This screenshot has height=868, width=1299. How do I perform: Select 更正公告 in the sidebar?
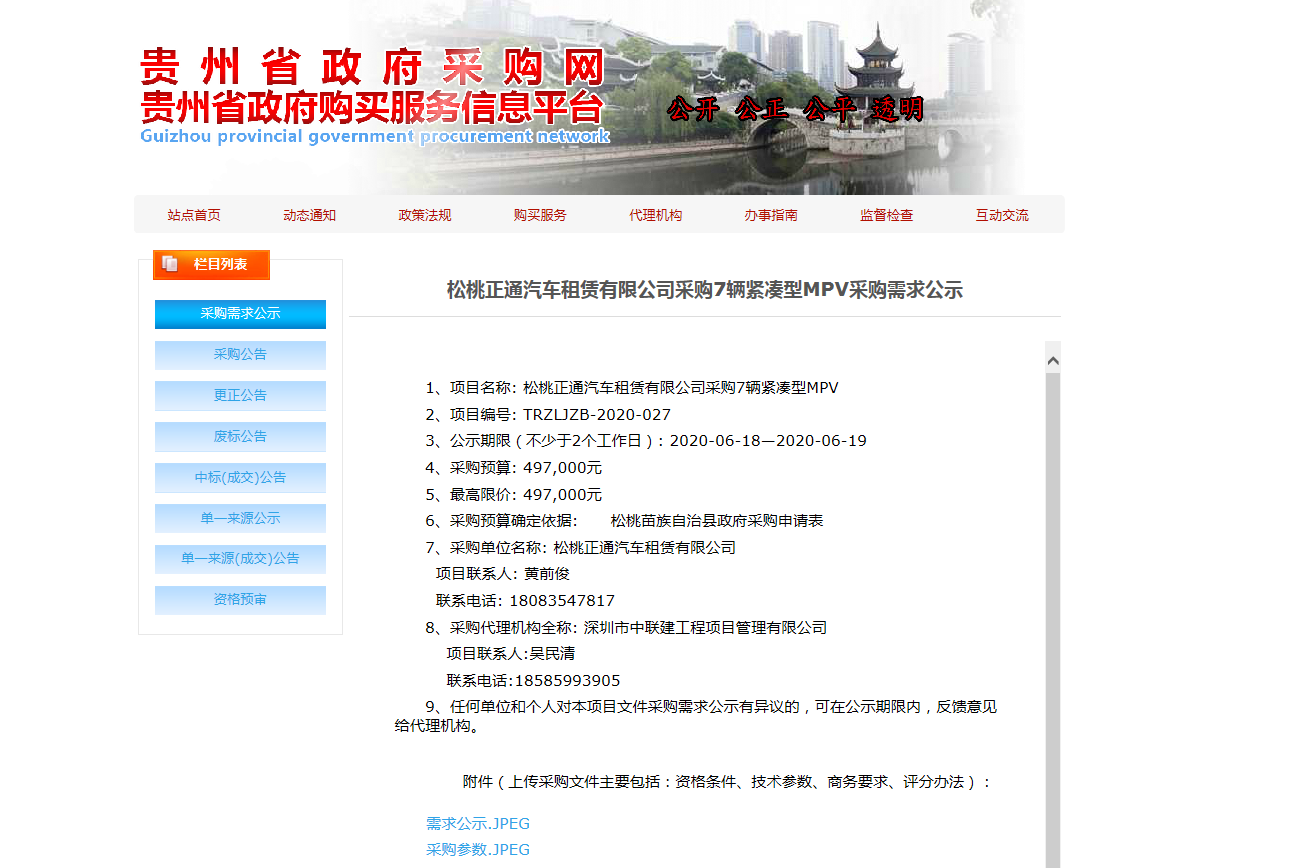pos(240,396)
